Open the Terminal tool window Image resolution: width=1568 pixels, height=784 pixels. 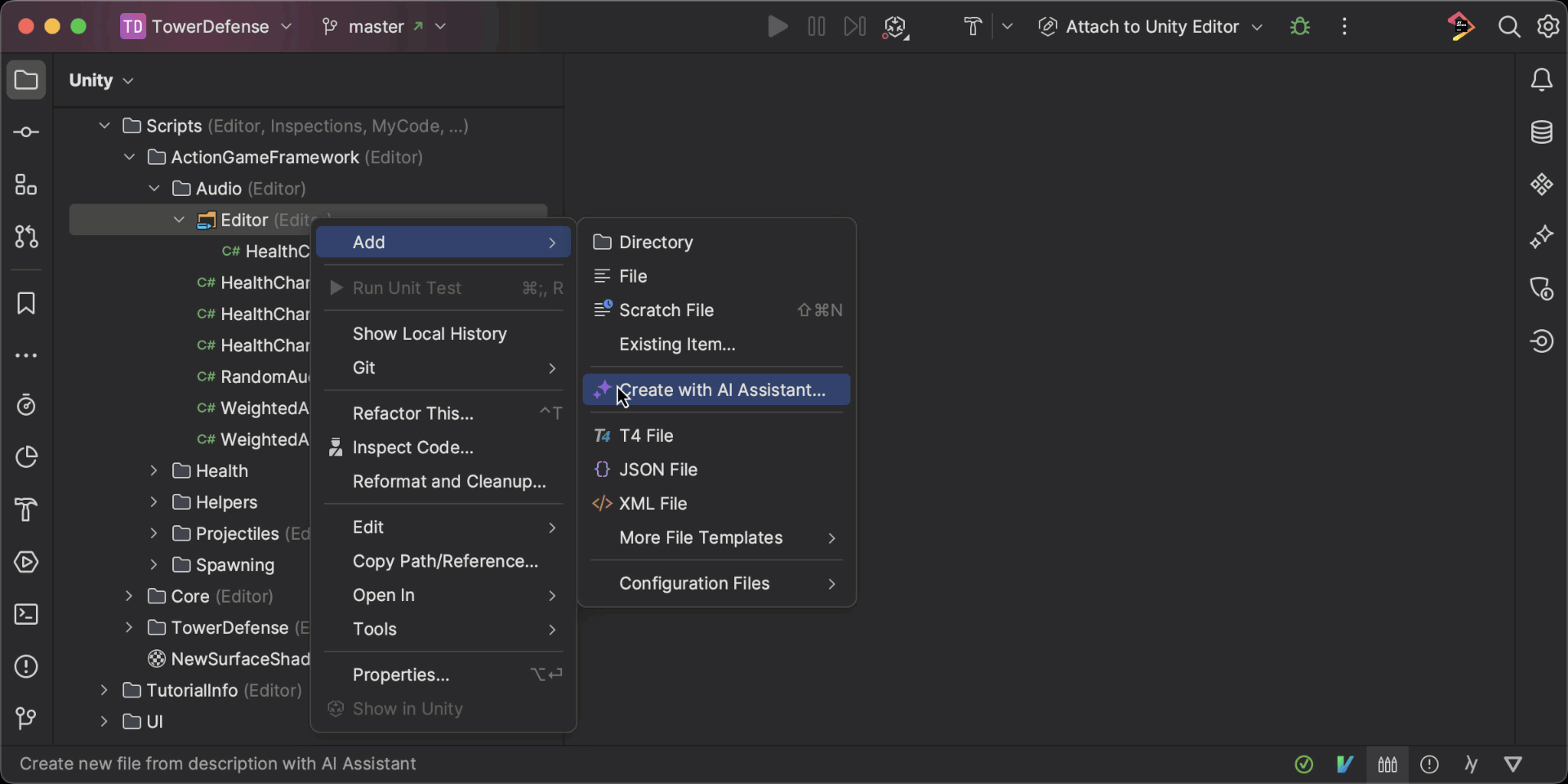(26, 614)
